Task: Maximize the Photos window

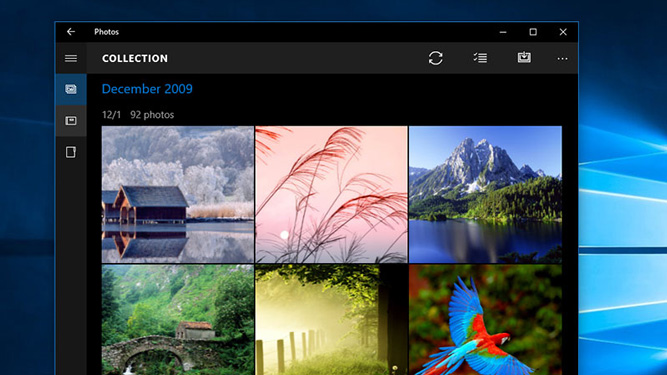Action: tap(533, 32)
